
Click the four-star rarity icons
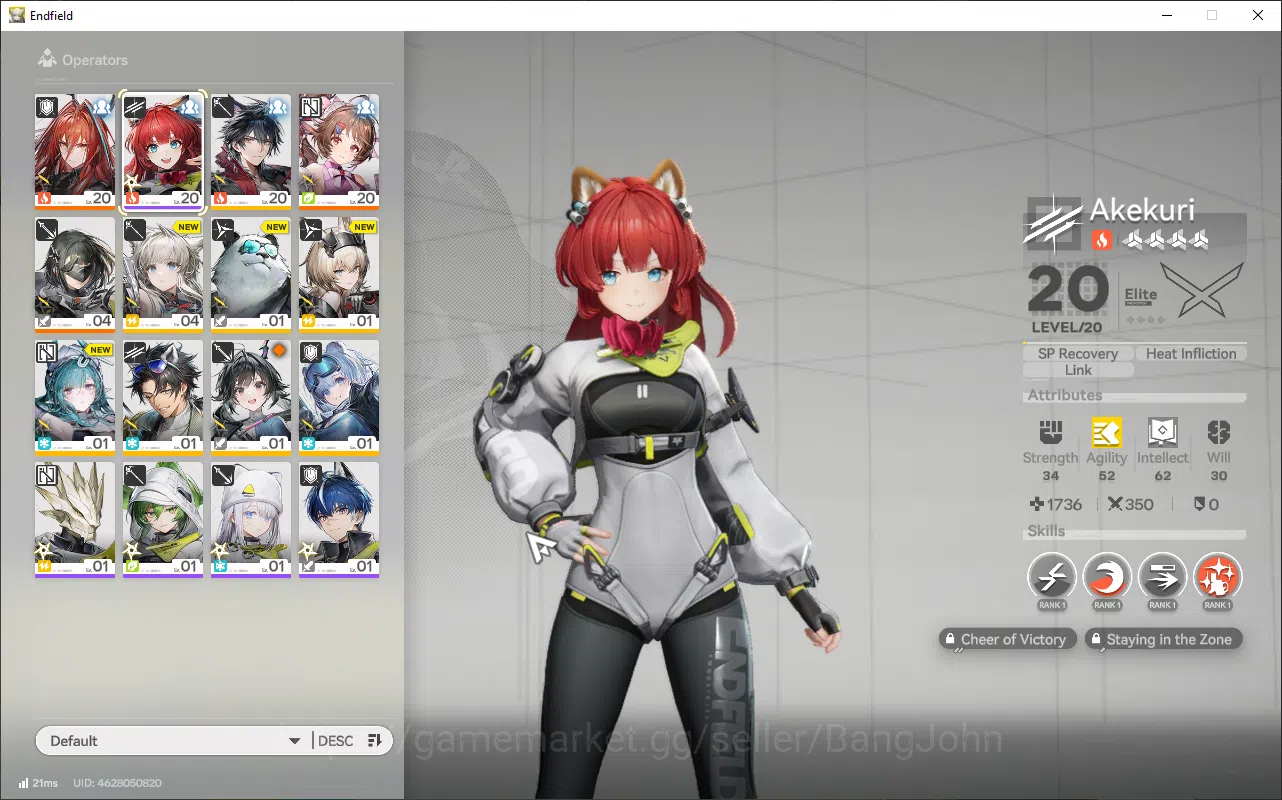click(x=1165, y=240)
